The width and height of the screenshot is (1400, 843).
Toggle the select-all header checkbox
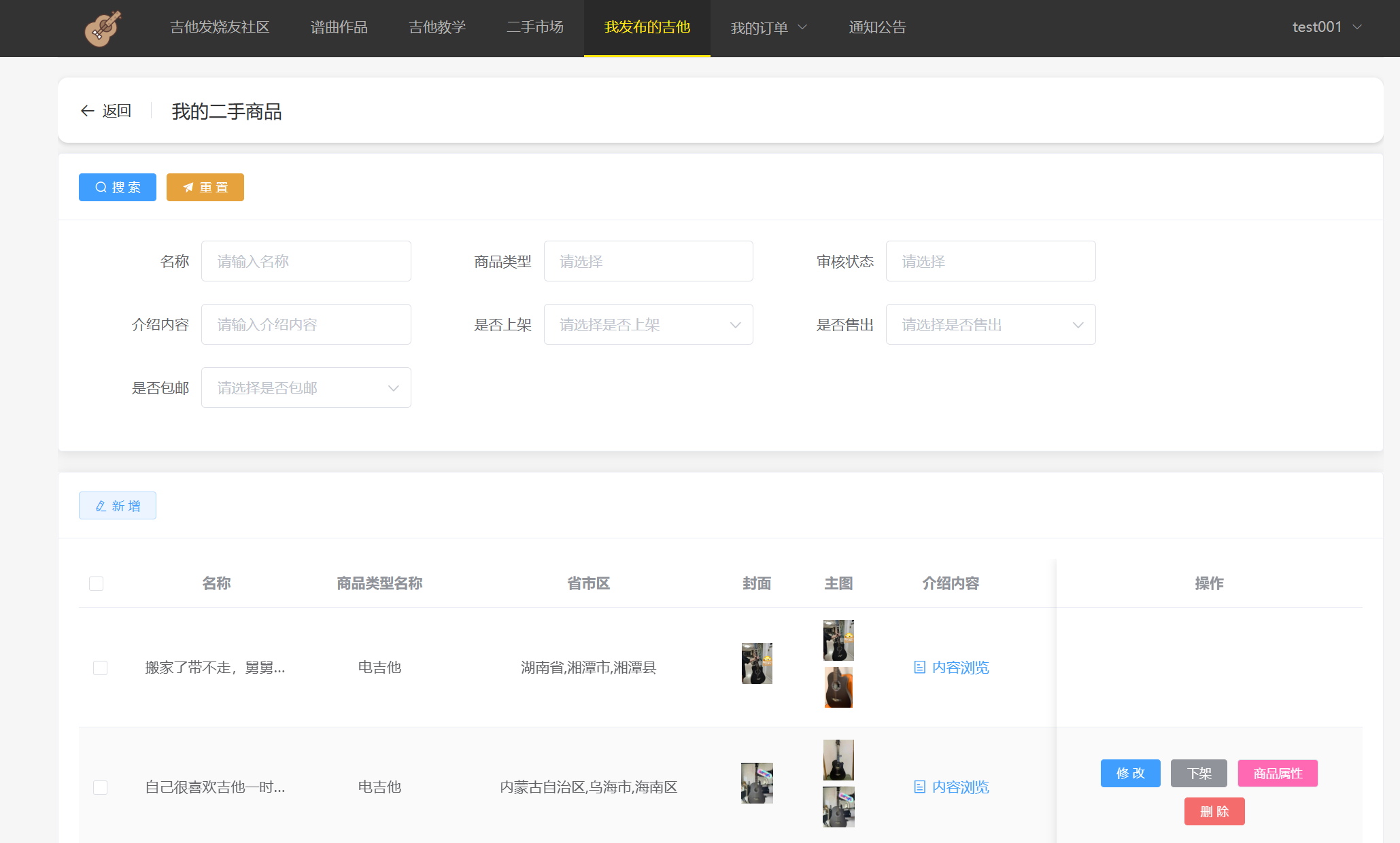[x=96, y=583]
